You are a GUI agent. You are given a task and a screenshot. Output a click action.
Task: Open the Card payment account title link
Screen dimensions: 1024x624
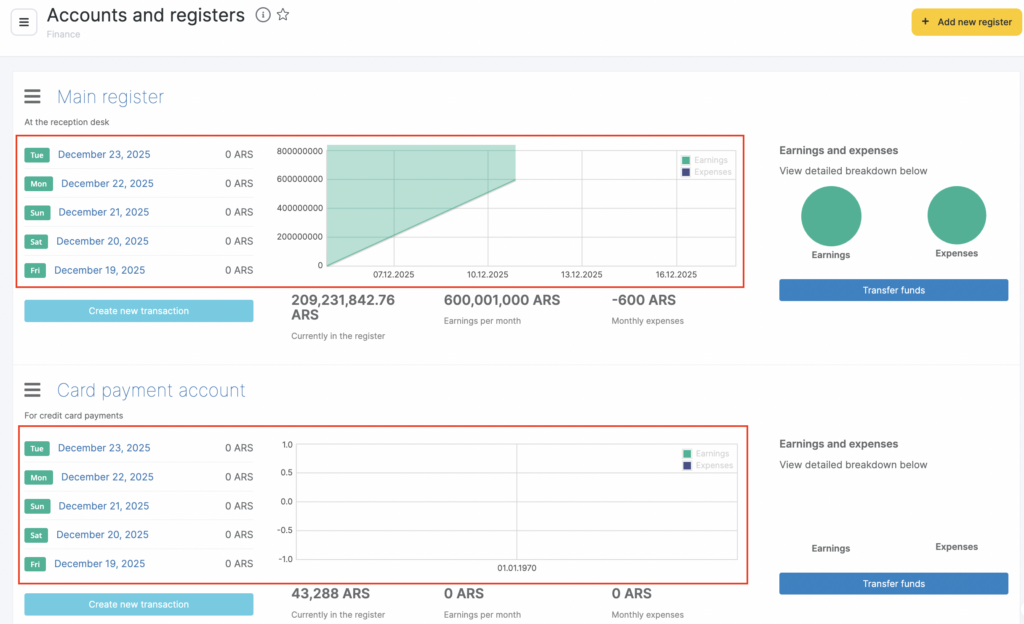(x=151, y=390)
